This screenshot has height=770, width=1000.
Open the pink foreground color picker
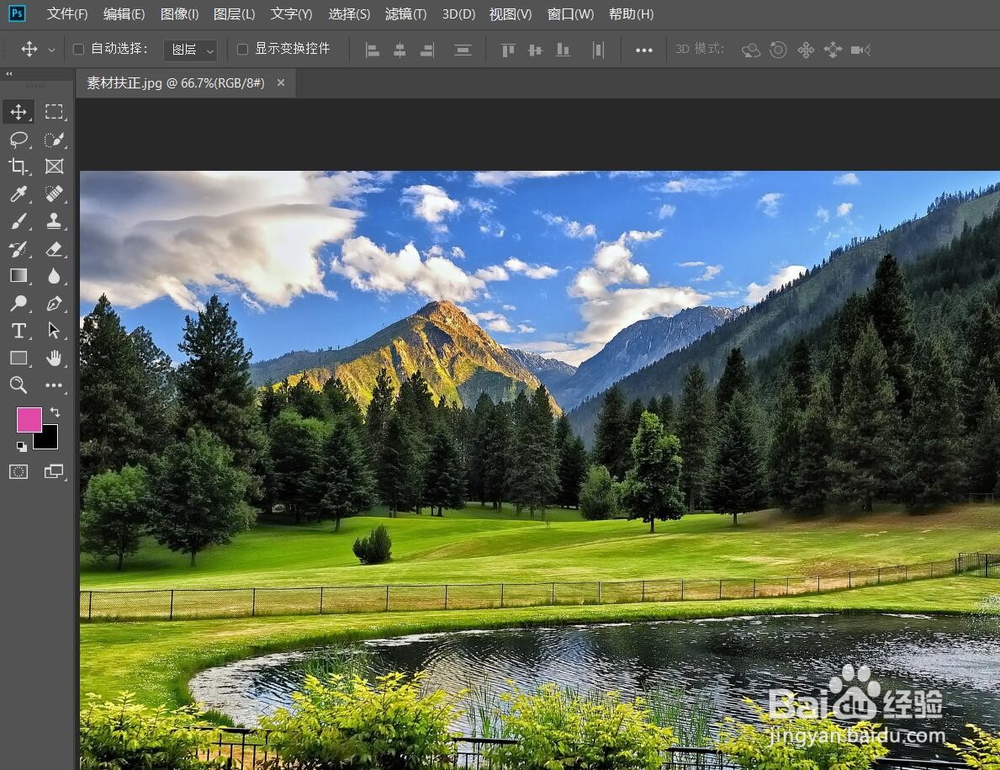tap(27, 418)
